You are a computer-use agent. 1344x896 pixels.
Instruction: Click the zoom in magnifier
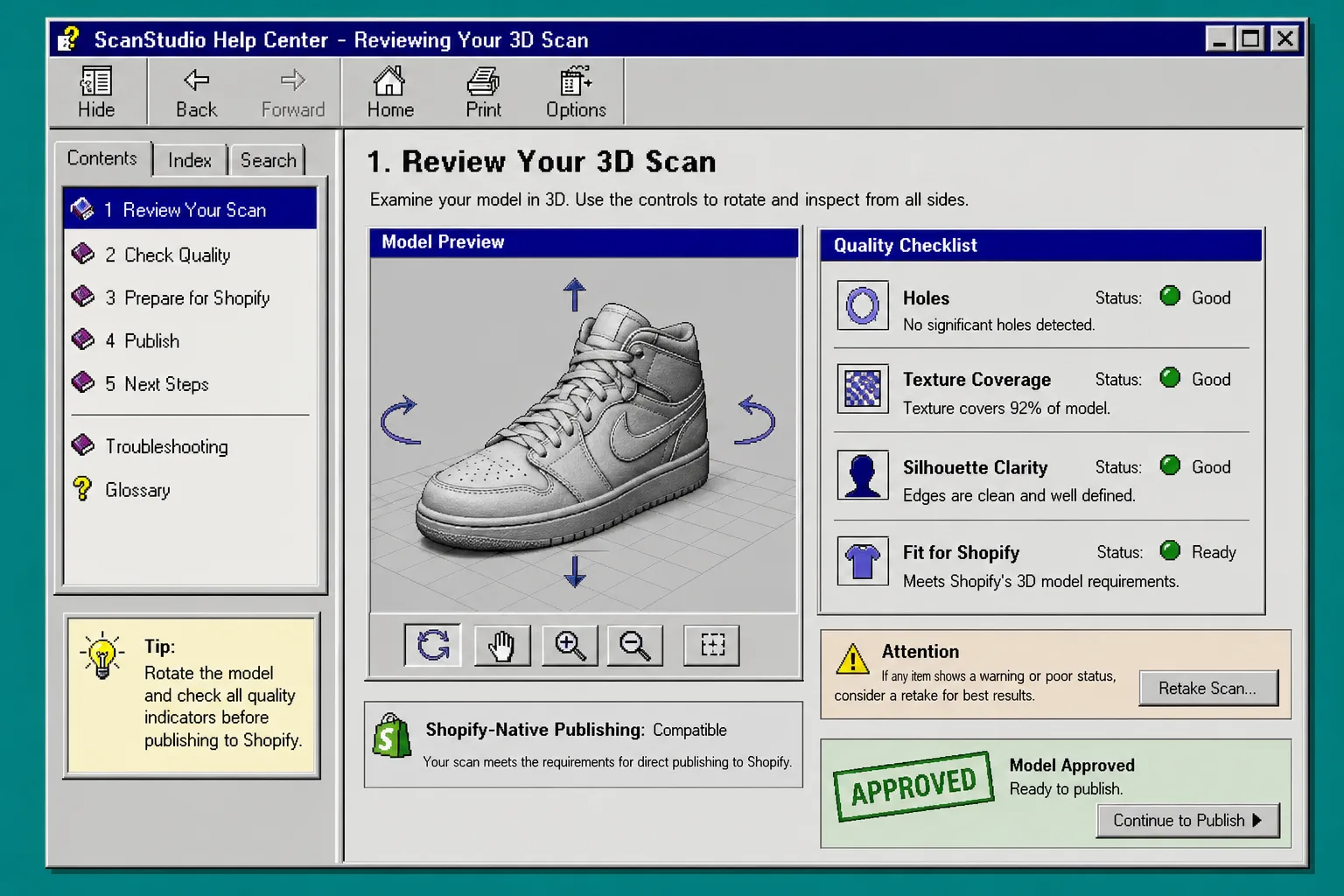point(570,646)
